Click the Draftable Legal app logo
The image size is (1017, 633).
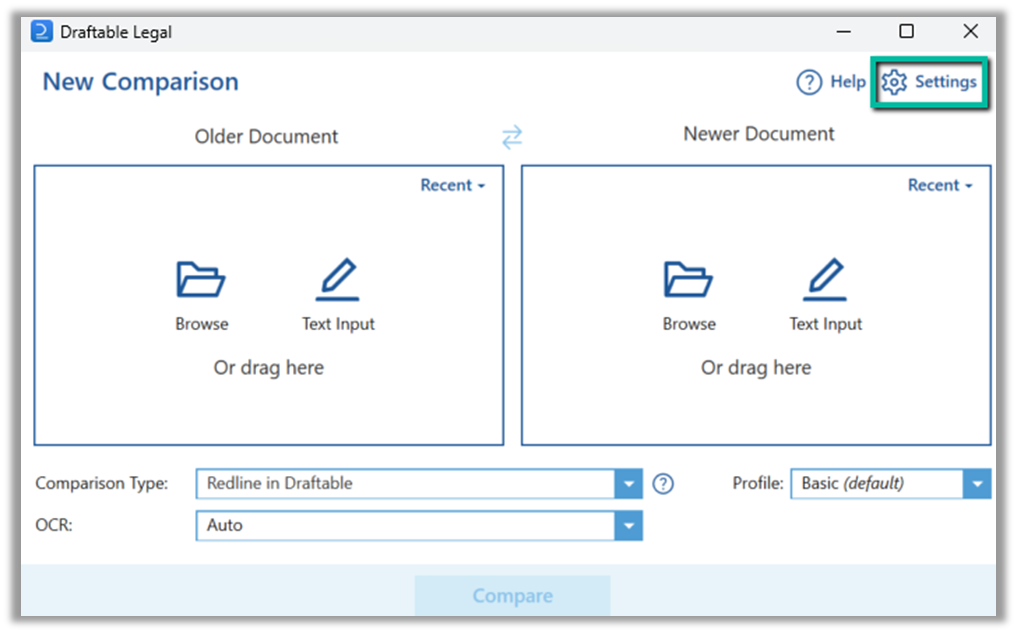click(x=42, y=31)
